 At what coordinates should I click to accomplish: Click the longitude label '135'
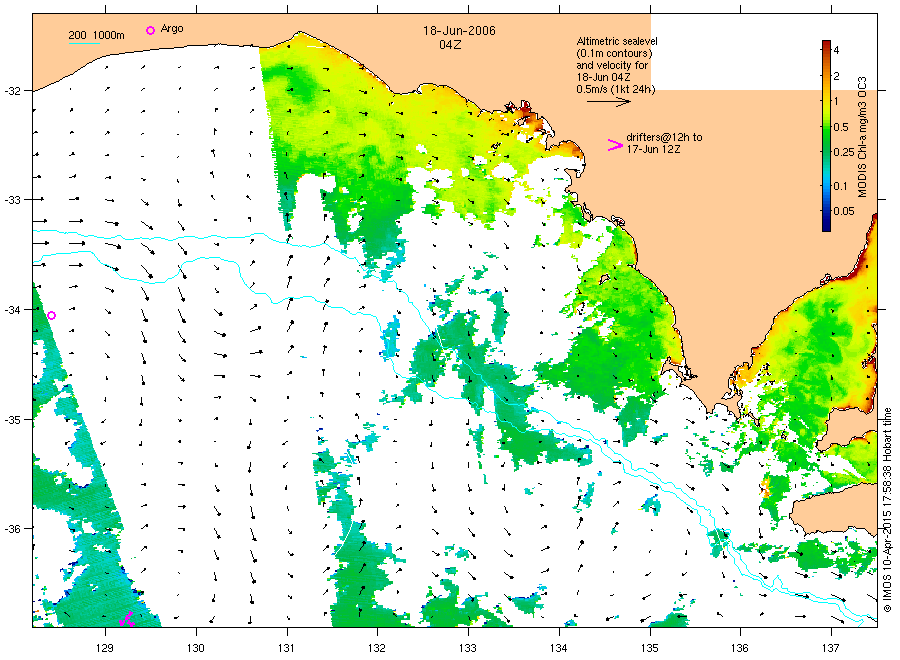pos(650,648)
